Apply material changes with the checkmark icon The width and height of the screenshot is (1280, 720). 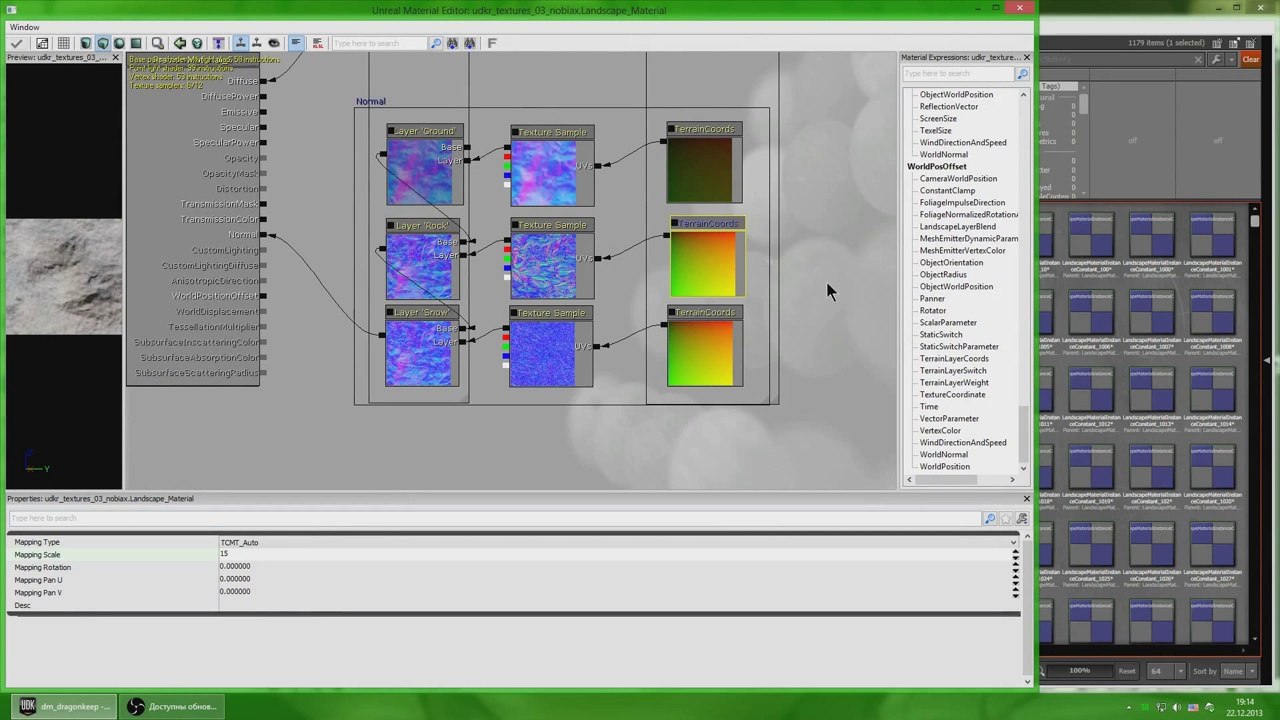17,43
